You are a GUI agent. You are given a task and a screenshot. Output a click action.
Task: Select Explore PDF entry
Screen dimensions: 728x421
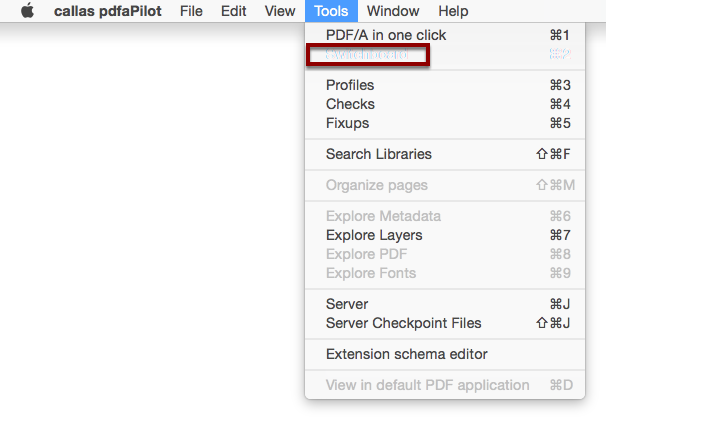[x=445, y=254]
